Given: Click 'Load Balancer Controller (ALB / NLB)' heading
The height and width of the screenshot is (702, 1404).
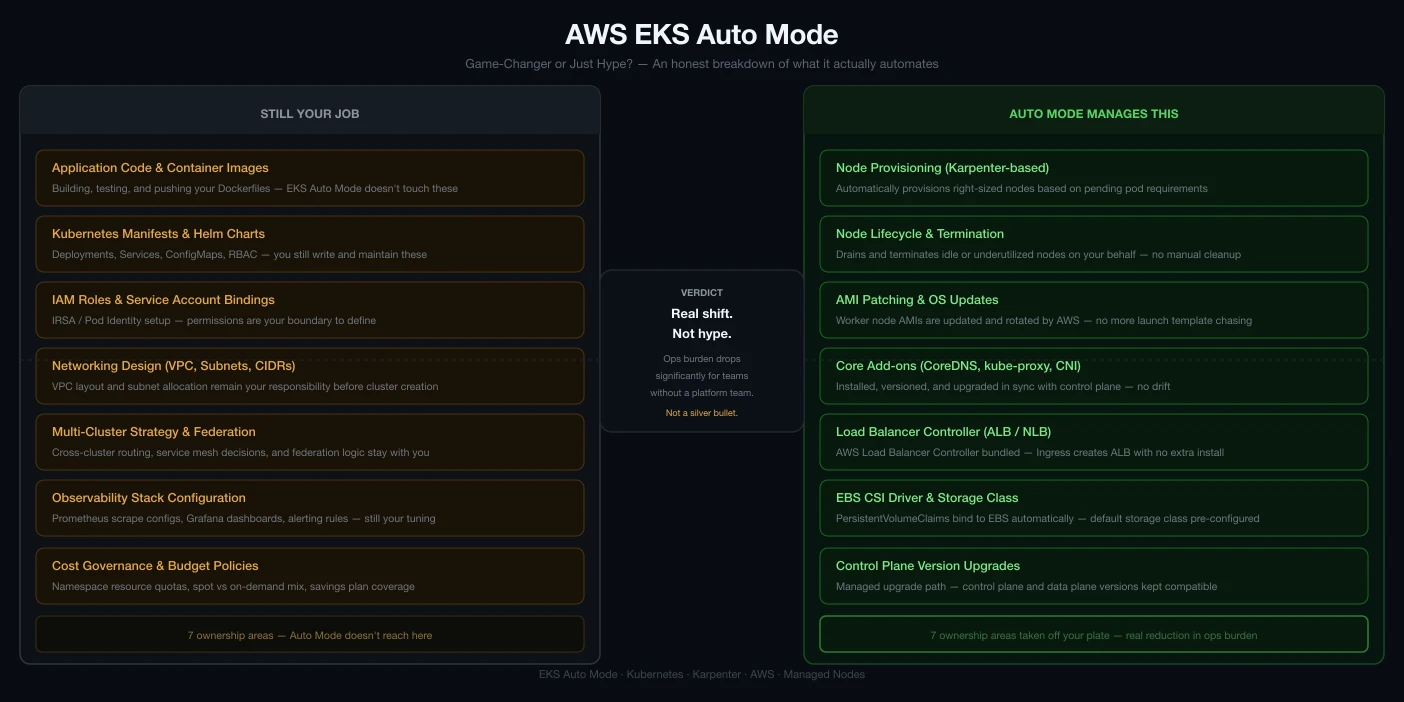Looking at the screenshot, I should click(x=943, y=432).
